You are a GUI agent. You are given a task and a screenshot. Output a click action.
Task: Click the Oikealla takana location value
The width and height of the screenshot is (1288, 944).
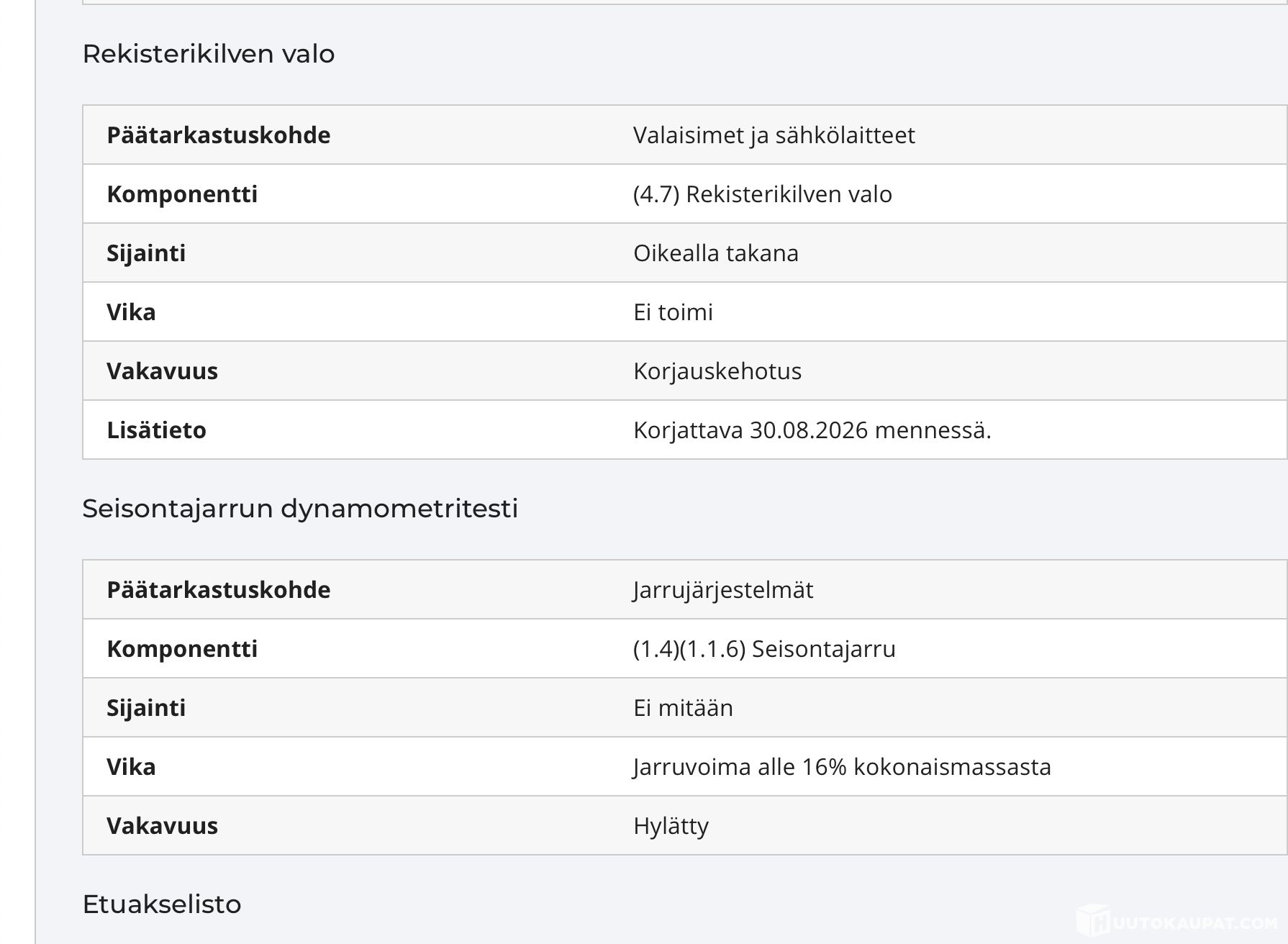pyautogui.click(x=716, y=253)
